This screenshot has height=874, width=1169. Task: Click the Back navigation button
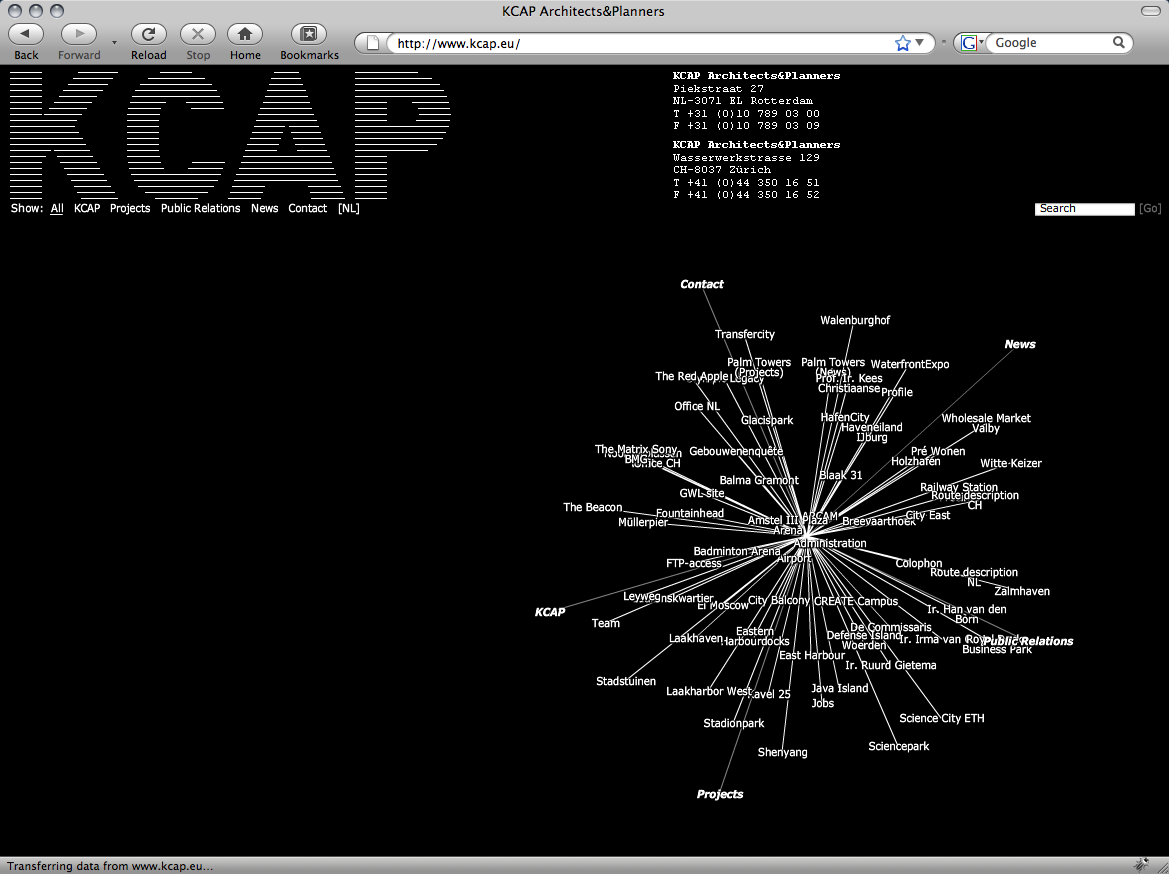coord(26,34)
